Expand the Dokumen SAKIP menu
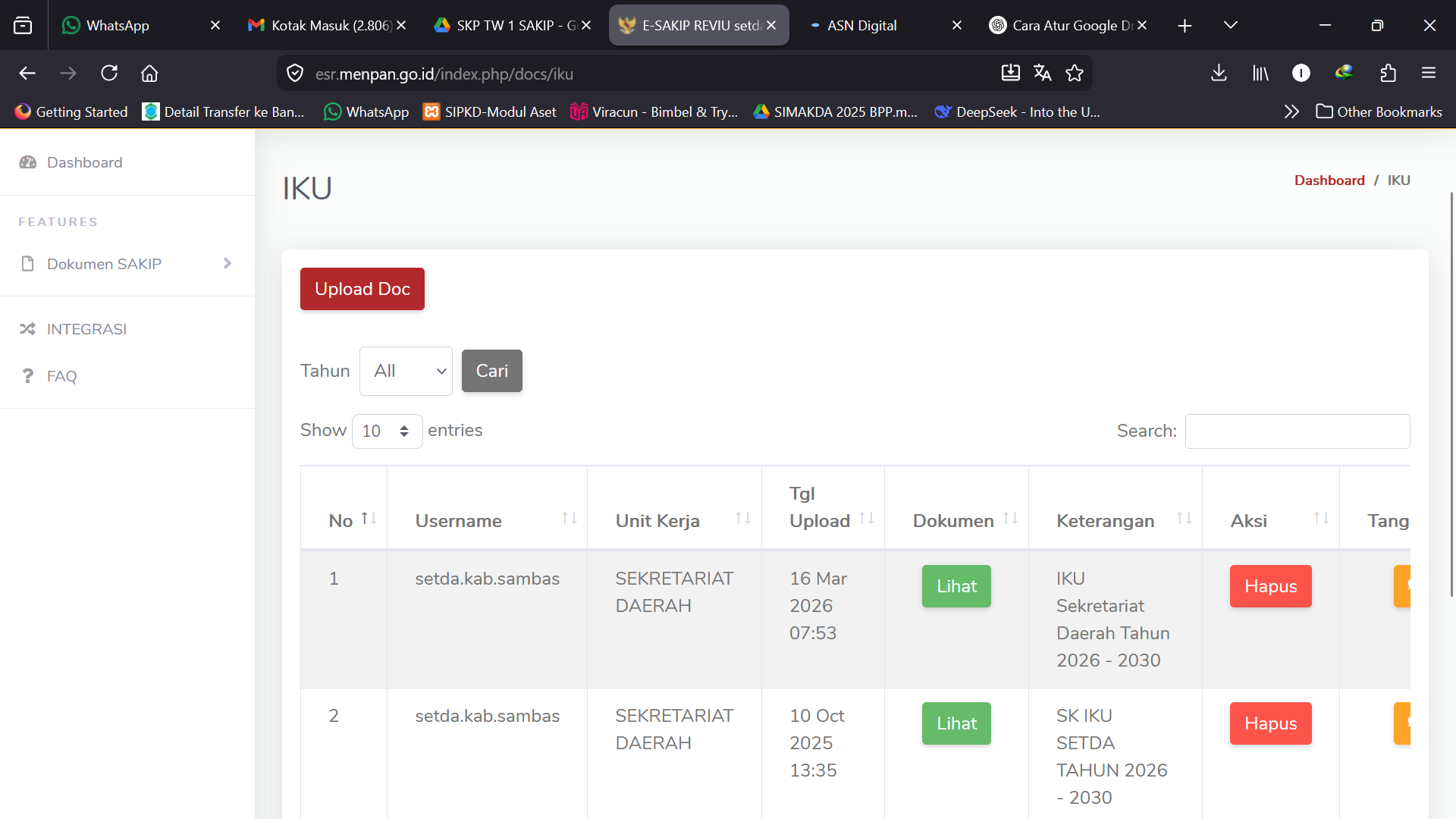The image size is (1456, 819). 127,264
